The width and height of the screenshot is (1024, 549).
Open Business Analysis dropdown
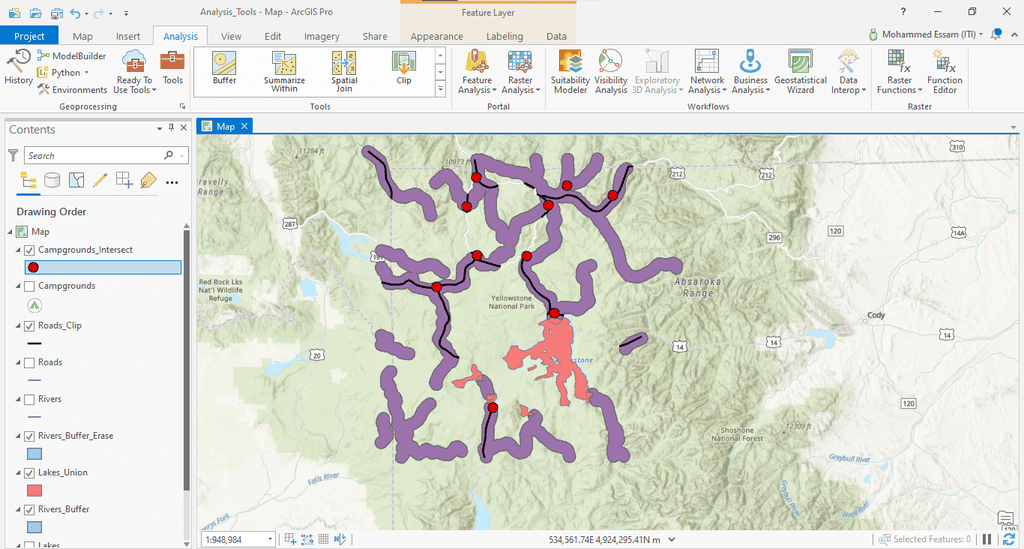(x=750, y=72)
